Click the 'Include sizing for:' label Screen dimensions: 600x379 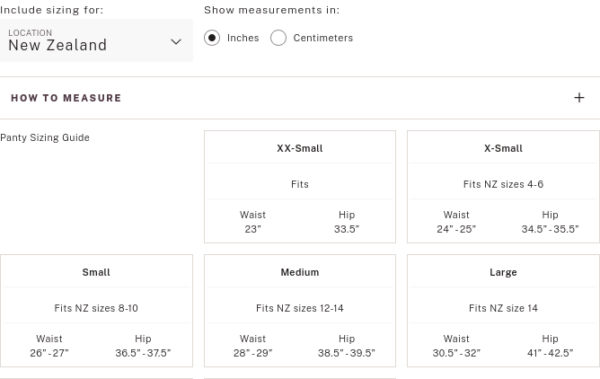(52, 10)
